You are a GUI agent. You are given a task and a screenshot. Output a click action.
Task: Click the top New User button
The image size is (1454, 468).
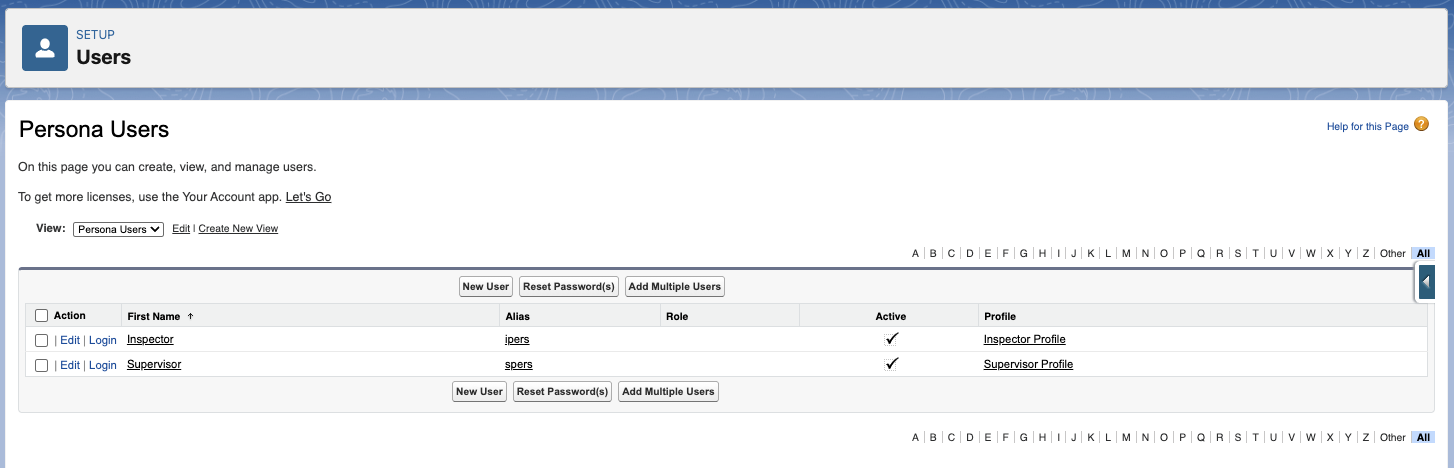coord(486,287)
